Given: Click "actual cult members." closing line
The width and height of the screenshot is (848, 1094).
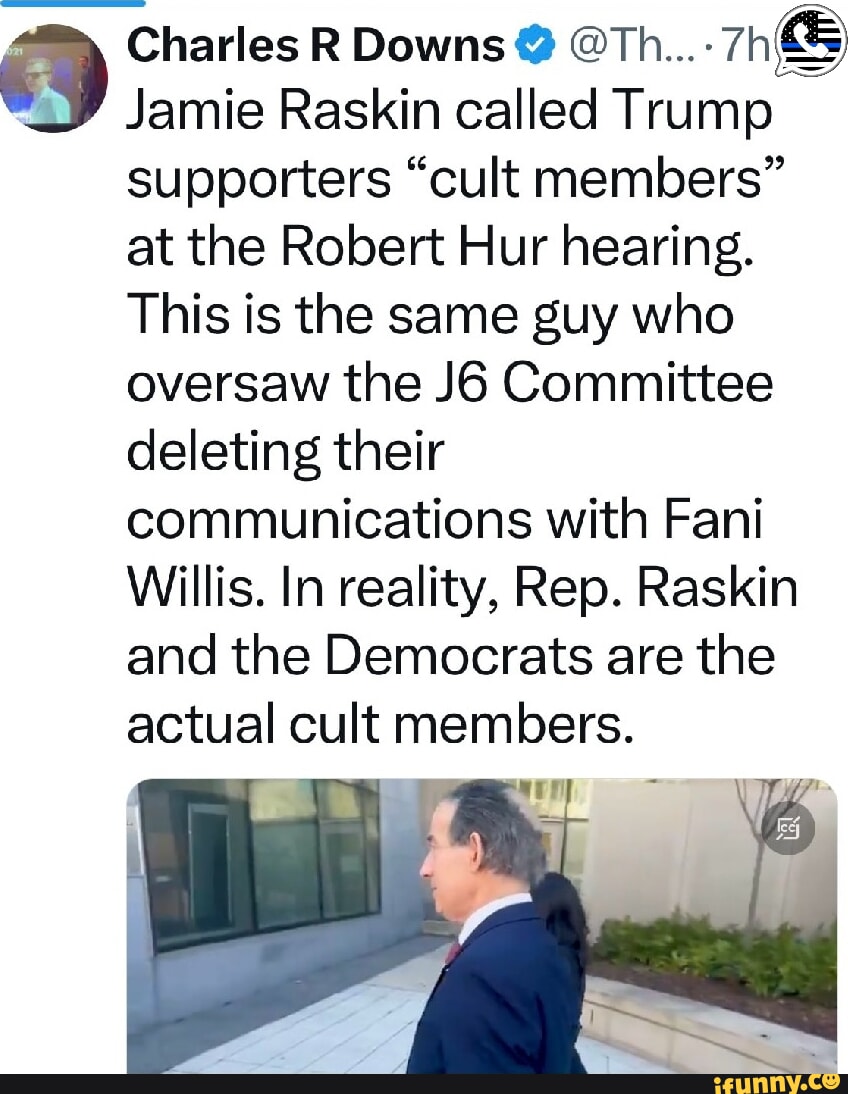Looking at the screenshot, I should 380,724.
